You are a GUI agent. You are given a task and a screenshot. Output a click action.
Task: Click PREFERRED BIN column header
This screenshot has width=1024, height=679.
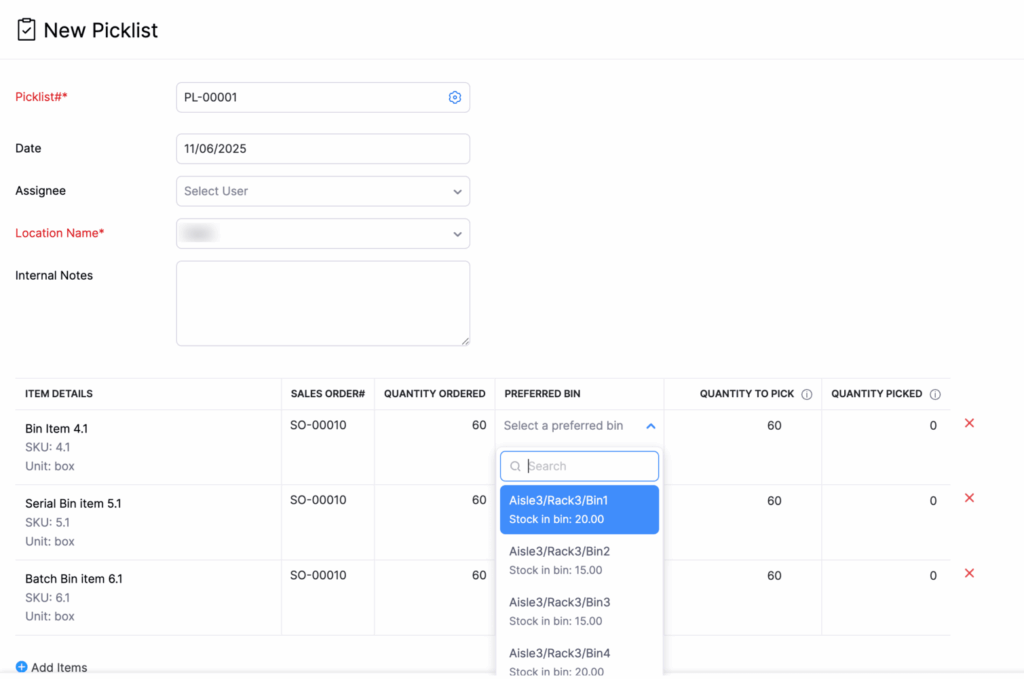point(542,394)
